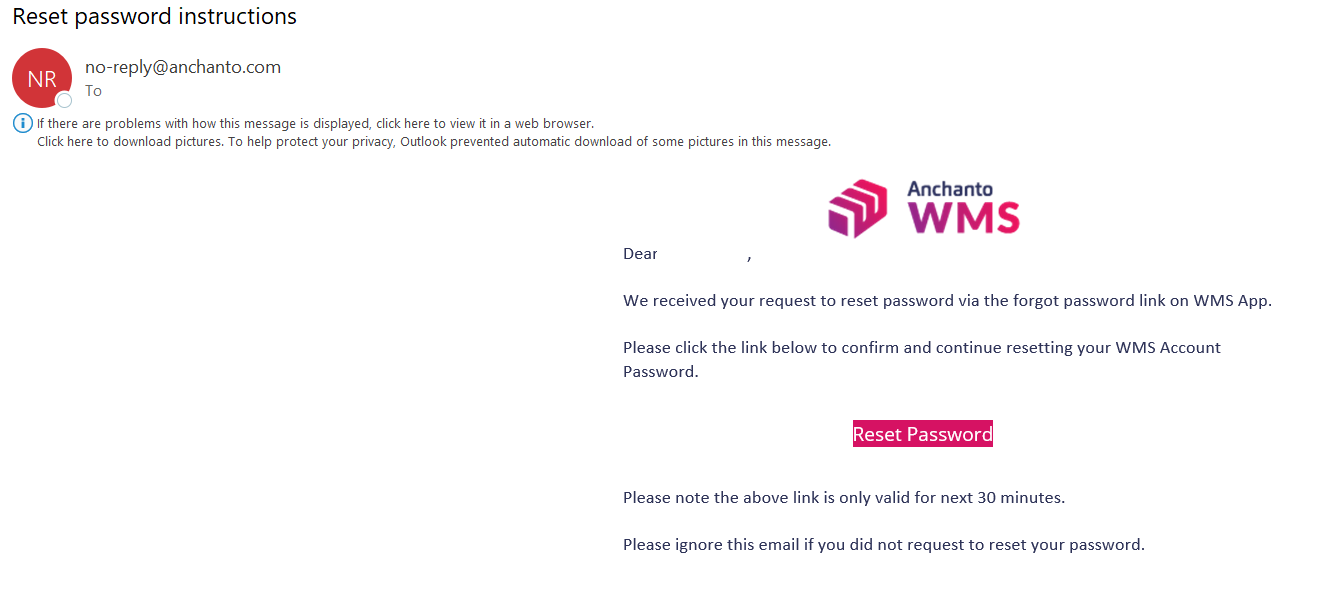Click here to download pictures notice

tap(434, 142)
